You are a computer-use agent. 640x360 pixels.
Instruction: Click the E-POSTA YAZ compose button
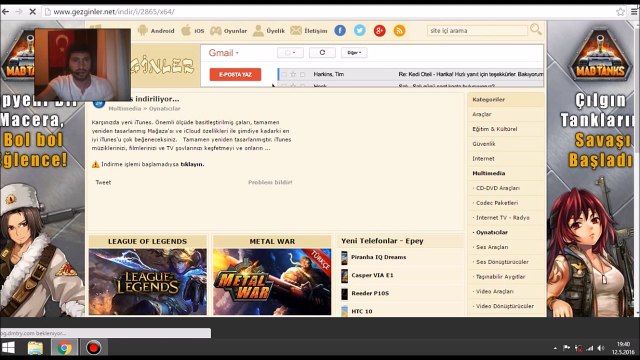tap(235, 75)
